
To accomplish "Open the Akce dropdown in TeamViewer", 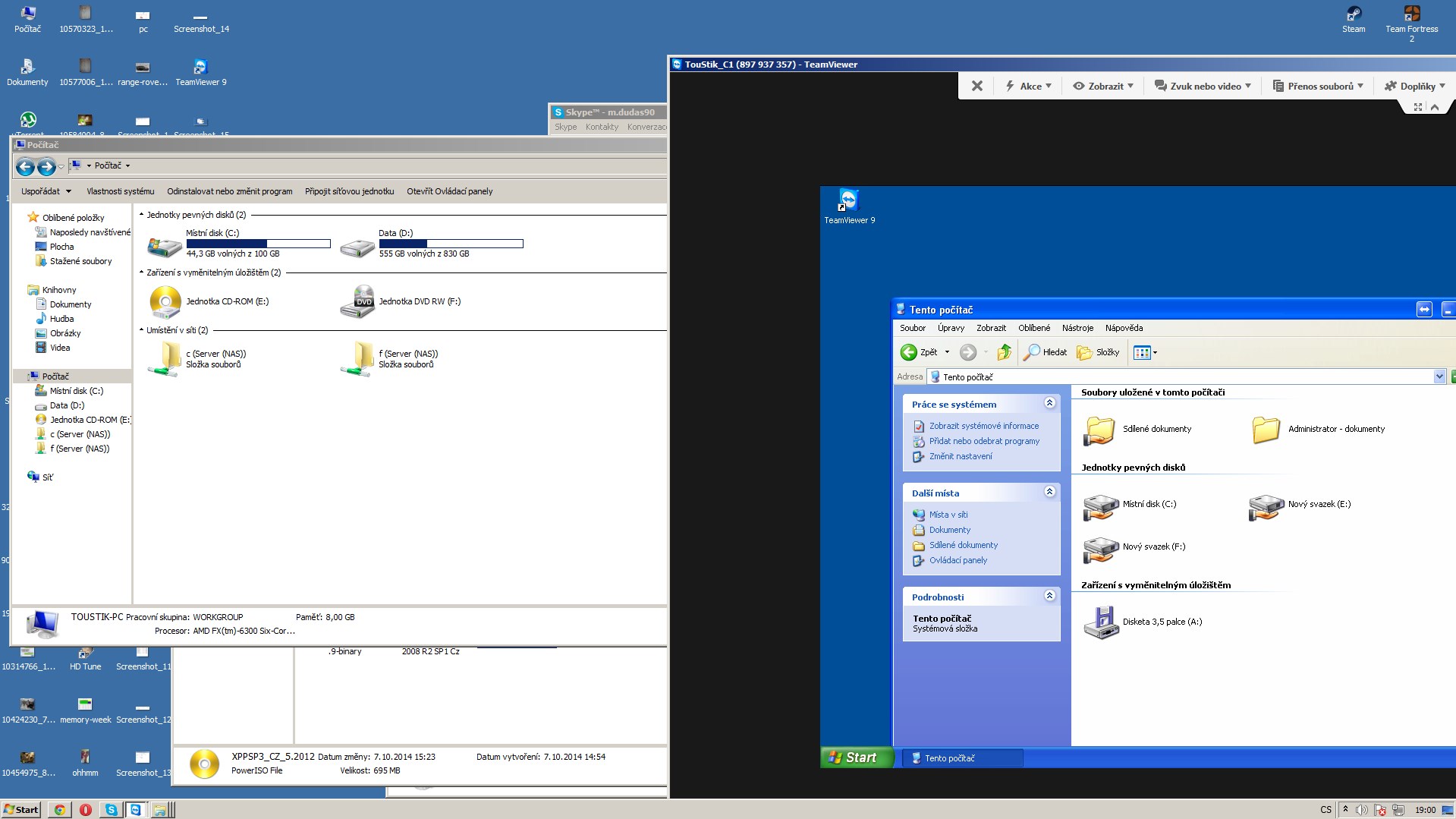I will 1029,87.
